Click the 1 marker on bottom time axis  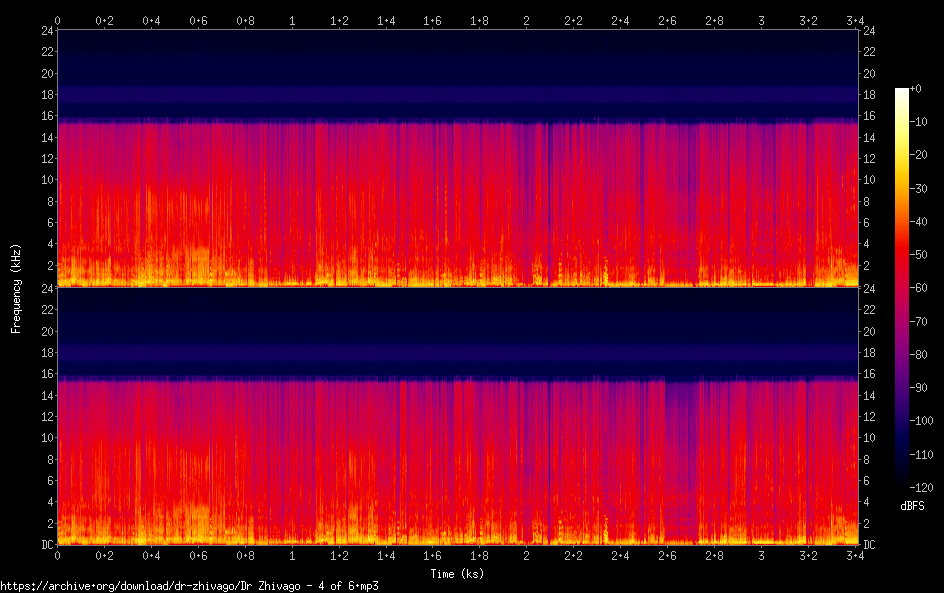pos(292,556)
